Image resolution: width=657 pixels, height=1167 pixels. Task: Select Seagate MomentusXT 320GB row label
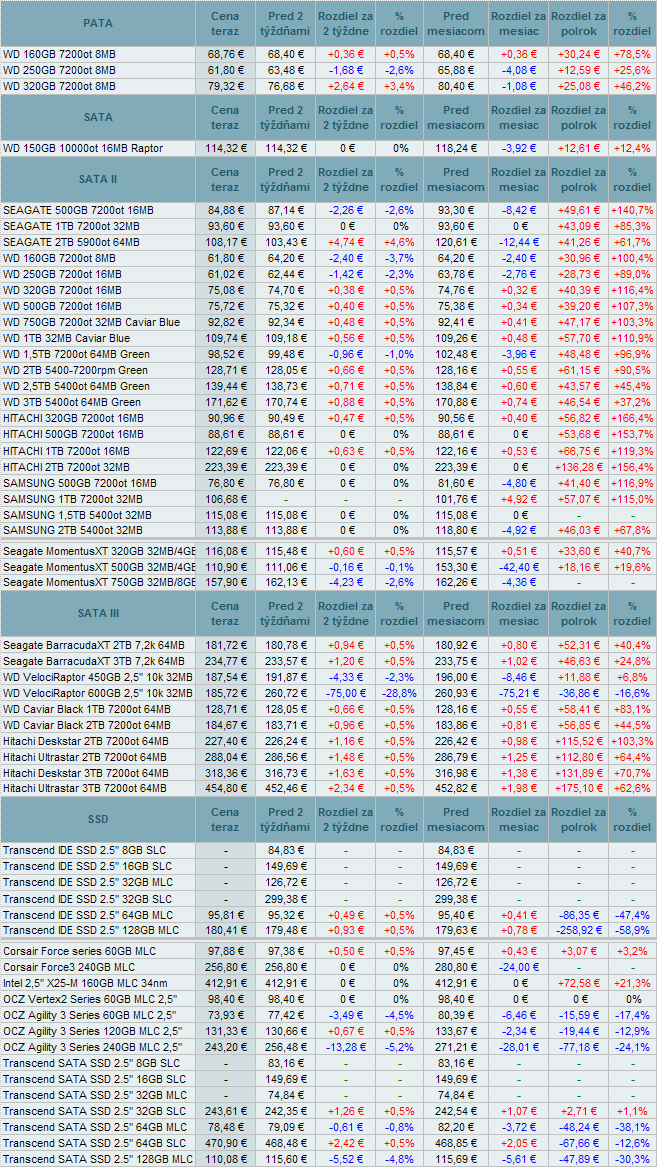click(99, 551)
